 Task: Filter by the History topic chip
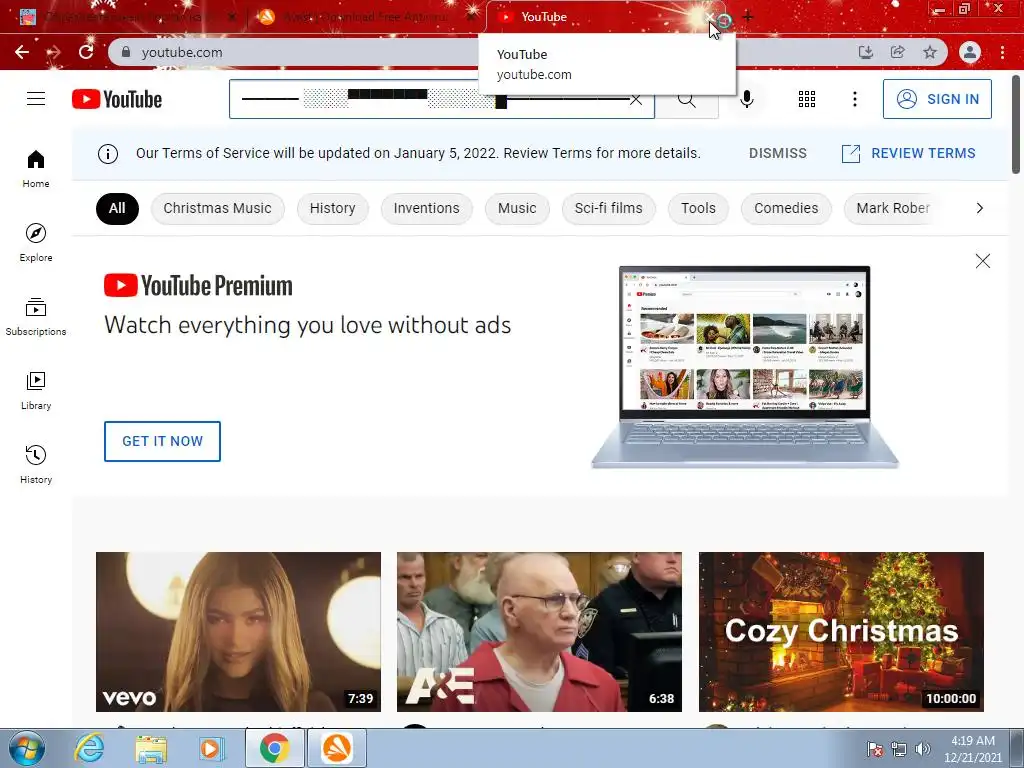click(x=332, y=208)
